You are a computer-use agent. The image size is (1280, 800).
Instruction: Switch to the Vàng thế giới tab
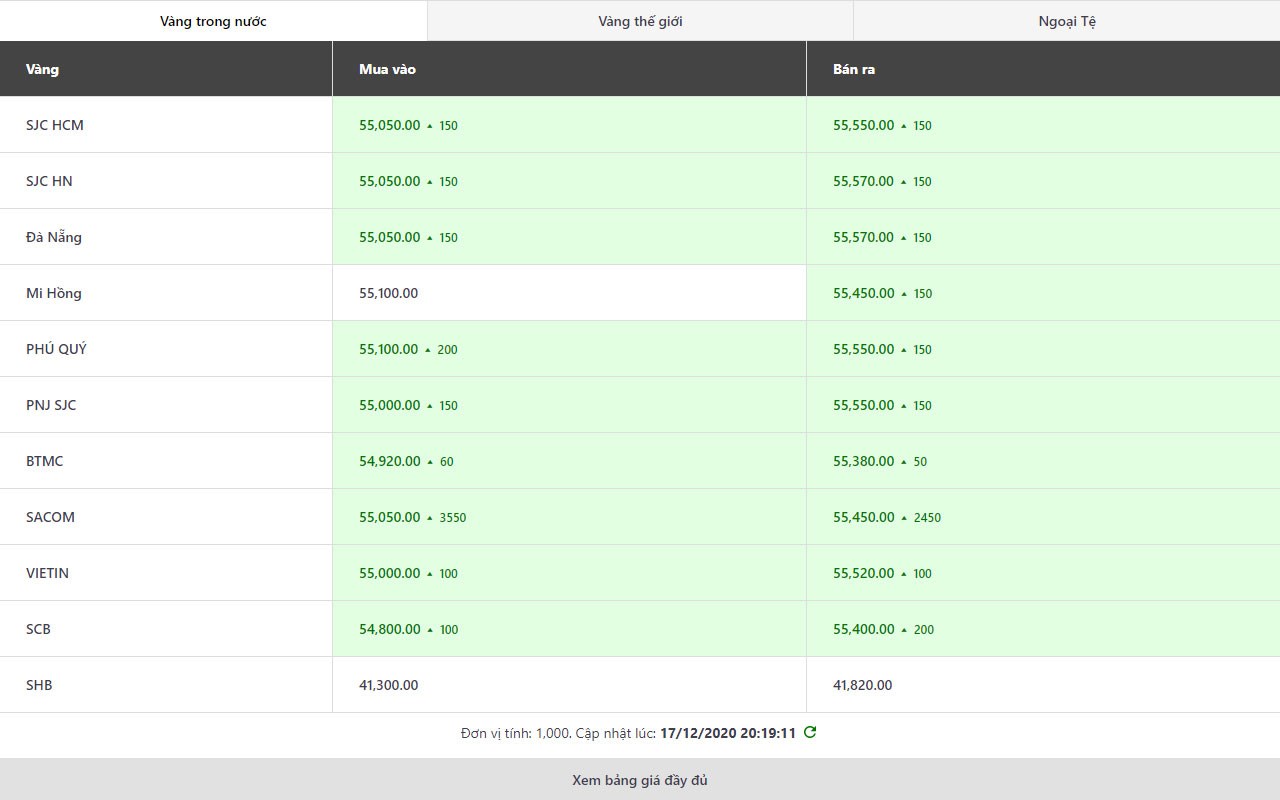(x=640, y=21)
